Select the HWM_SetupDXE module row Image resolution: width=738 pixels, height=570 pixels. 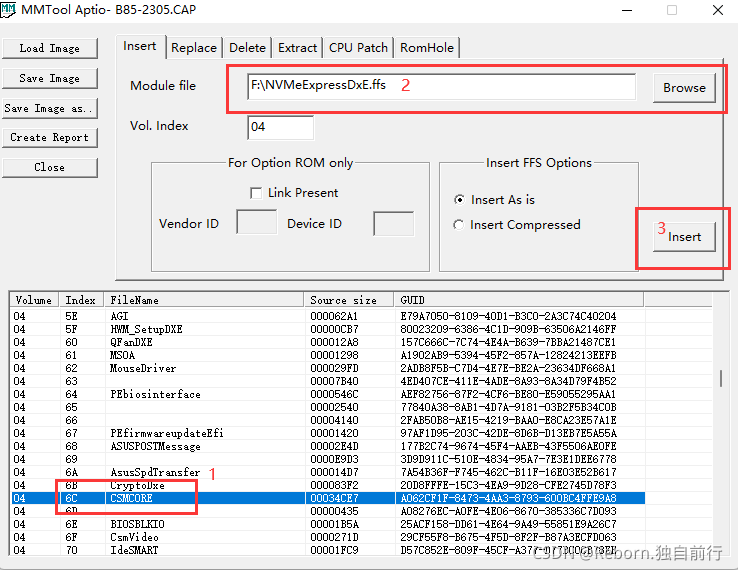pyautogui.click(x=328, y=329)
